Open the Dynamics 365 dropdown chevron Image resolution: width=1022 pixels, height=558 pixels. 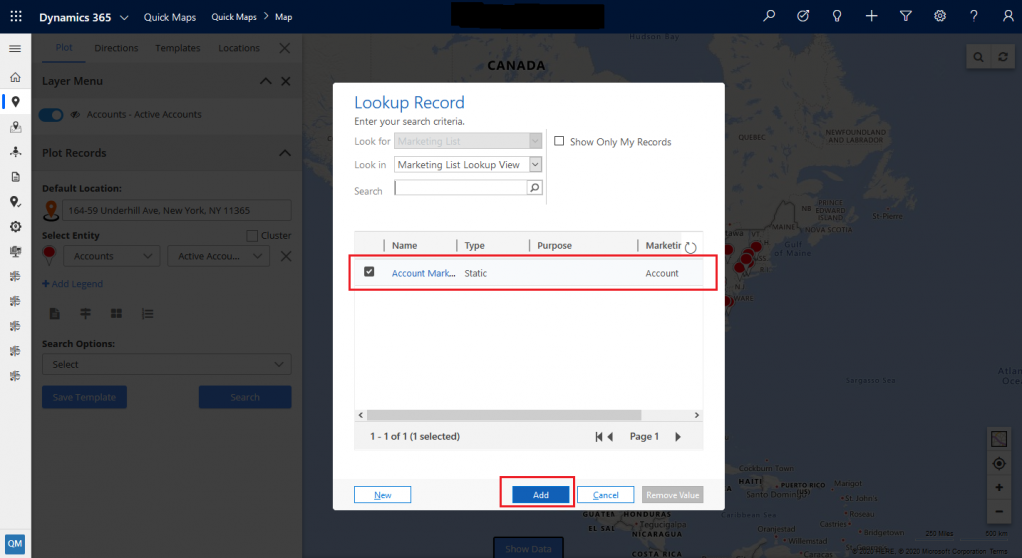pyautogui.click(x=124, y=18)
